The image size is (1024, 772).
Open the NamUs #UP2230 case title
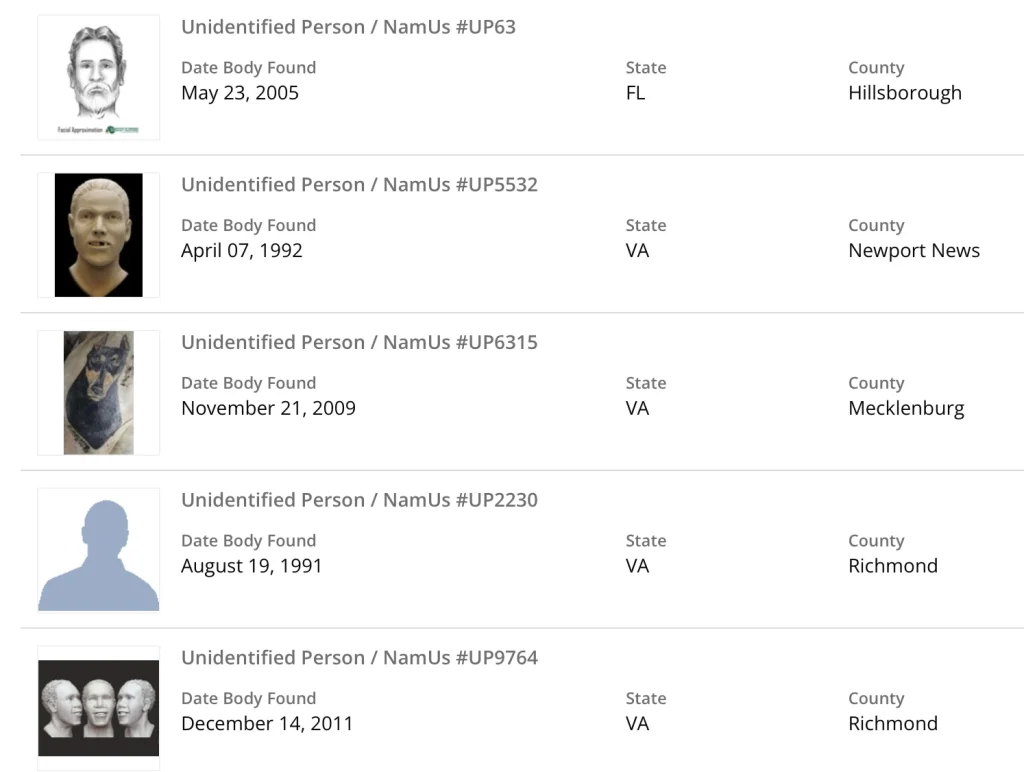(359, 500)
